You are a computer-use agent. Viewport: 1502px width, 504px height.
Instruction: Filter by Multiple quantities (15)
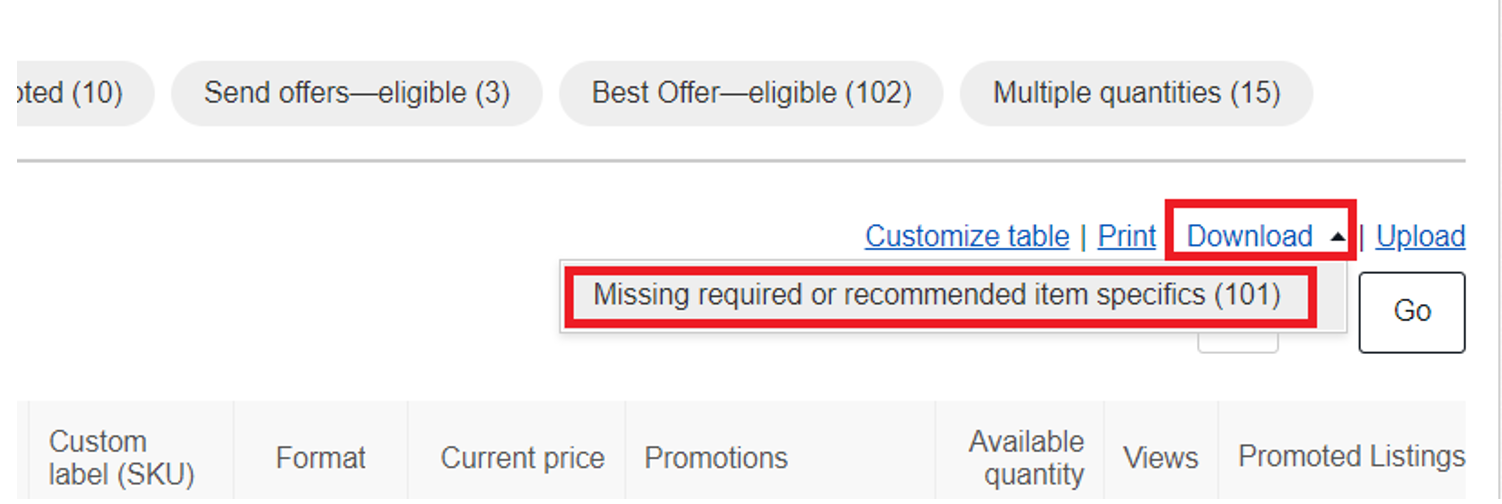click(x=1136, y=93)
